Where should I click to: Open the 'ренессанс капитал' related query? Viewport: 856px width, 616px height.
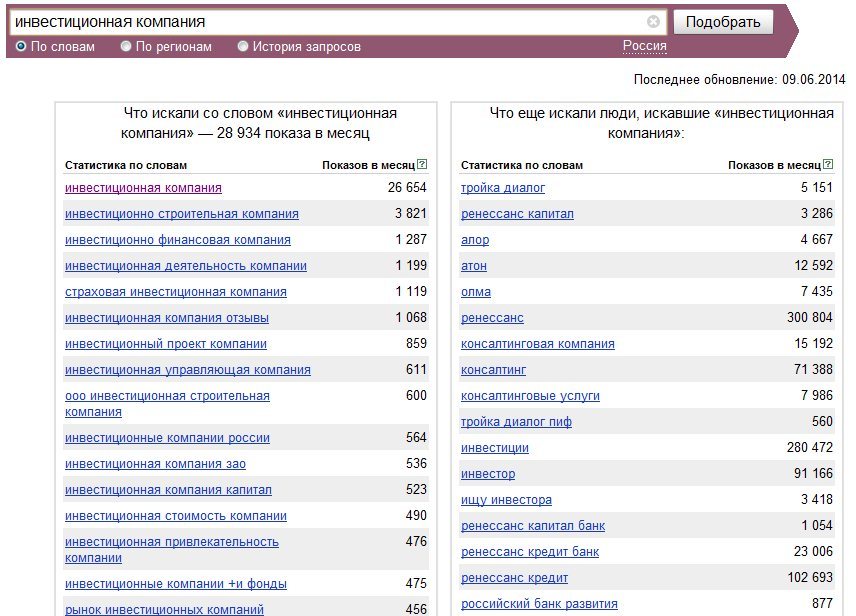click(517, 214)
